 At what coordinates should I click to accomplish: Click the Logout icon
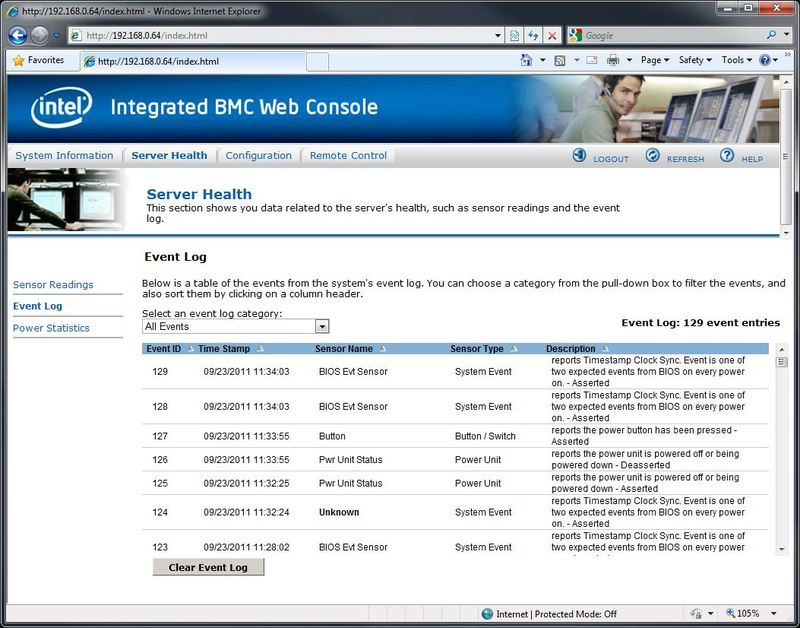tap(579, 156)
